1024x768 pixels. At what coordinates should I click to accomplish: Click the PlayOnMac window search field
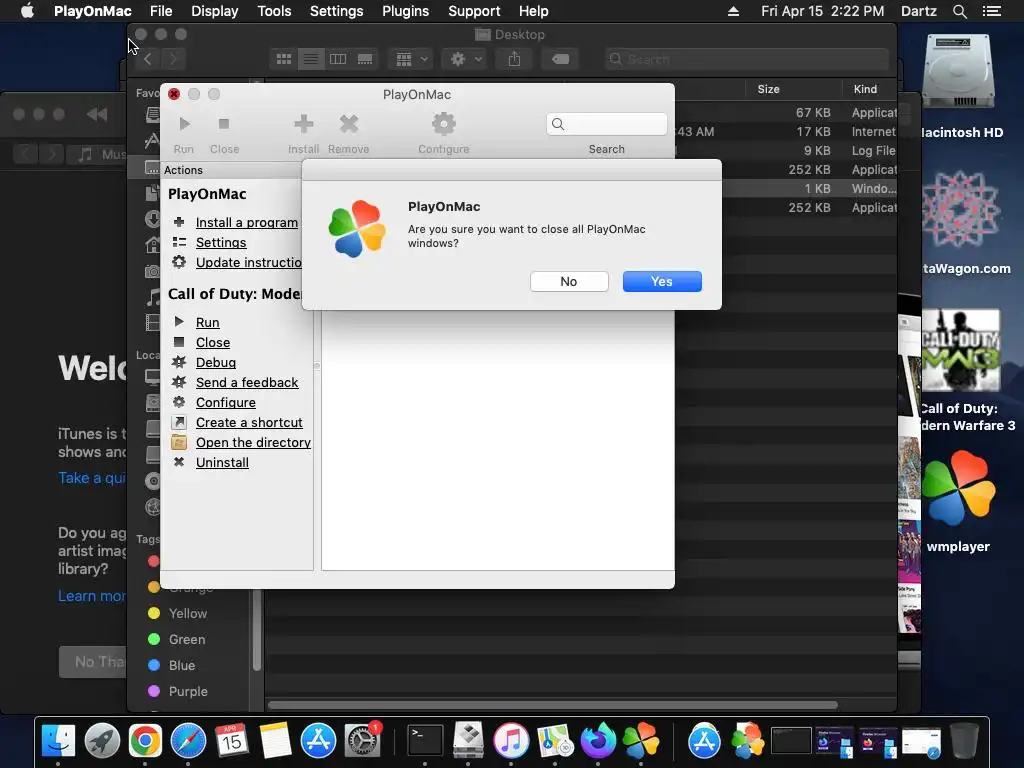pyautogui.click(x=607, y=124)
